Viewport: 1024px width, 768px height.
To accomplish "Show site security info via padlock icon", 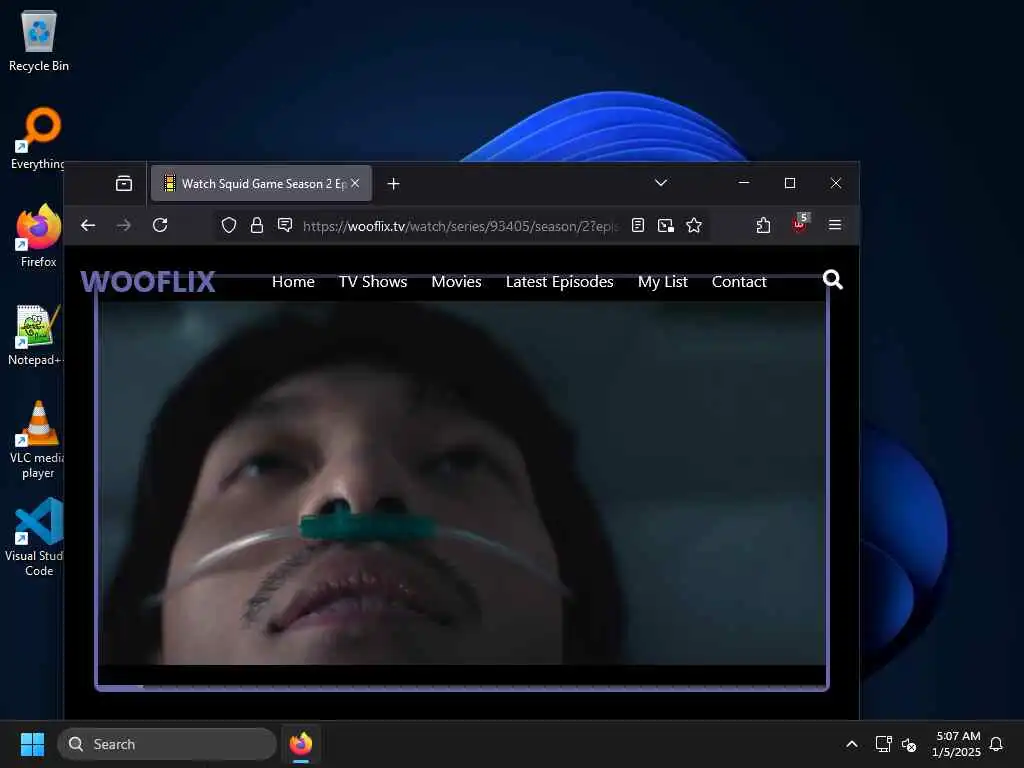I will point(257,225).
